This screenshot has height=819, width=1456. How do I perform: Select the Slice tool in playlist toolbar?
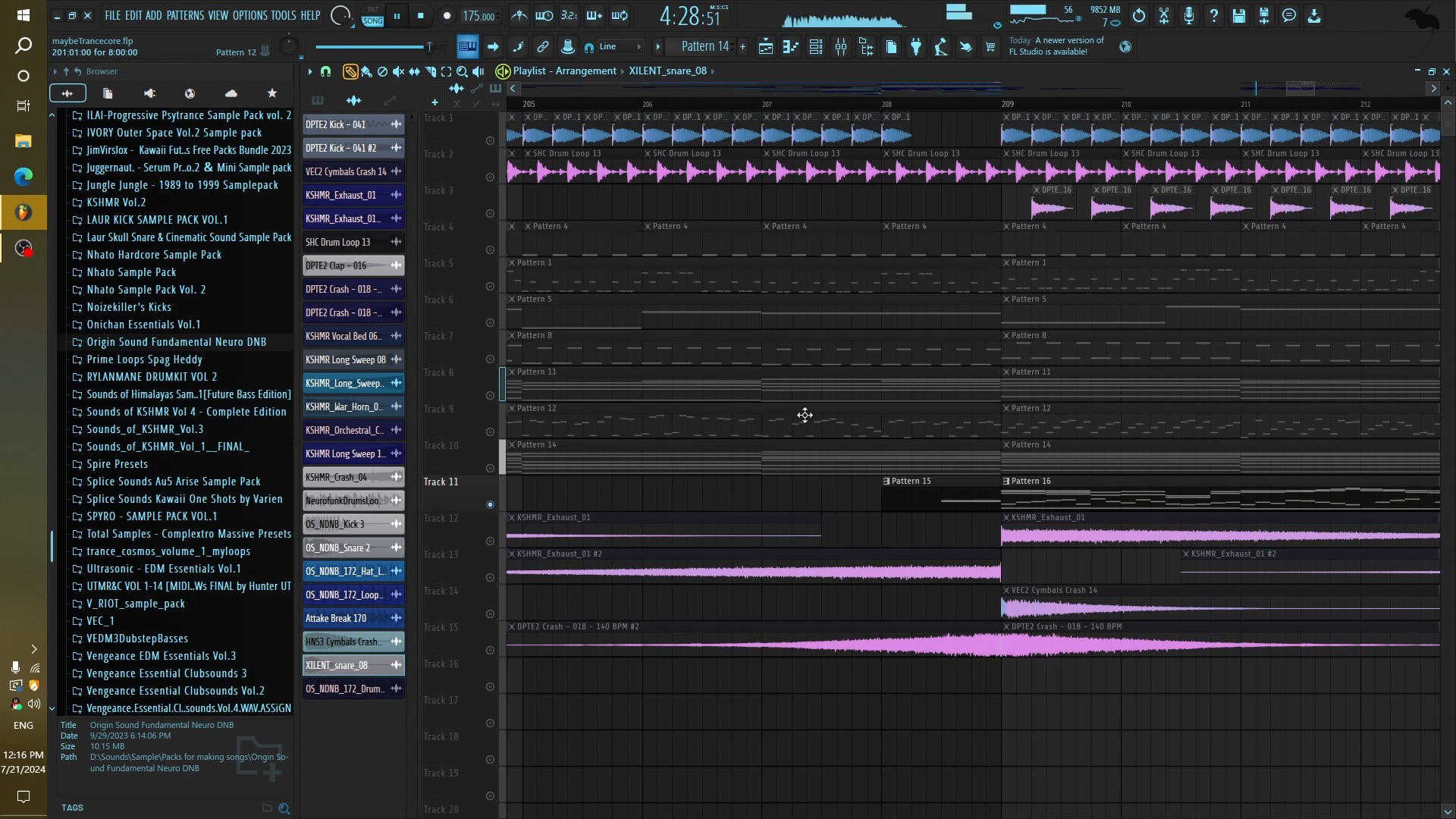[430, 71]
